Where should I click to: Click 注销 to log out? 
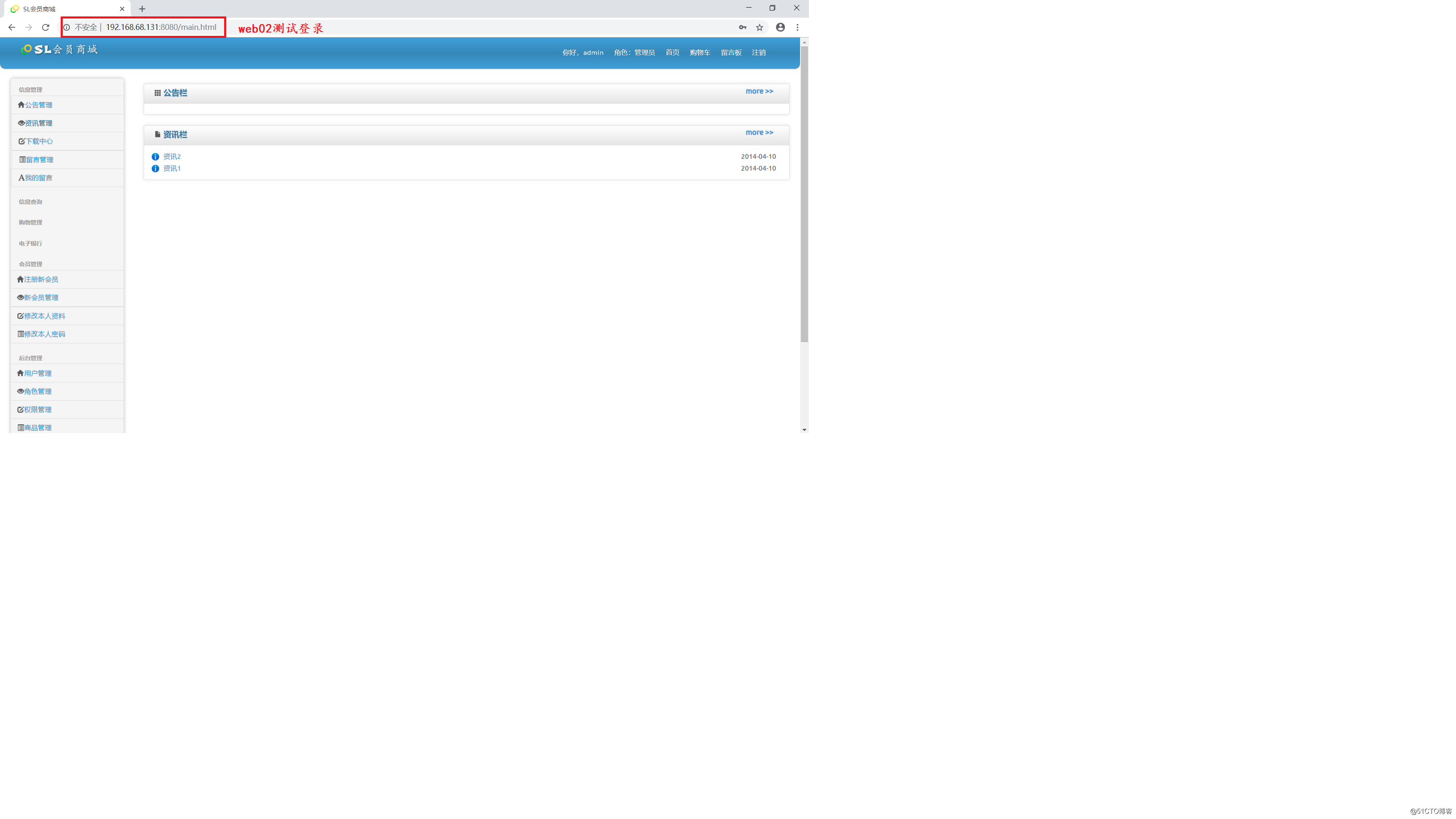(x=758, y=53)
